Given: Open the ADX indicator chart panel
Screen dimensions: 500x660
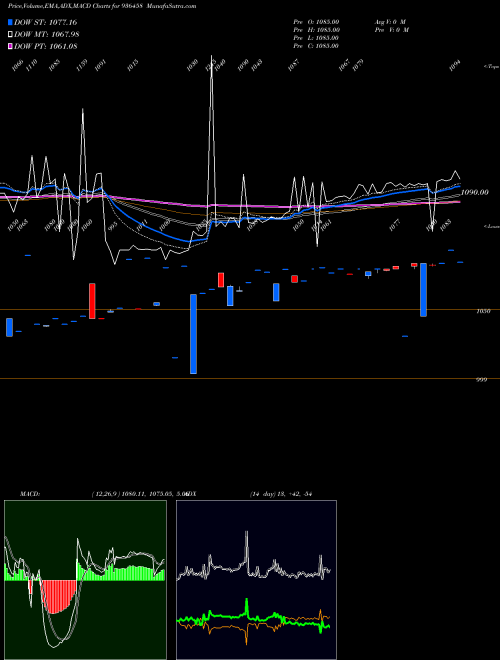Looking at the screenshot, I should 256,580.
